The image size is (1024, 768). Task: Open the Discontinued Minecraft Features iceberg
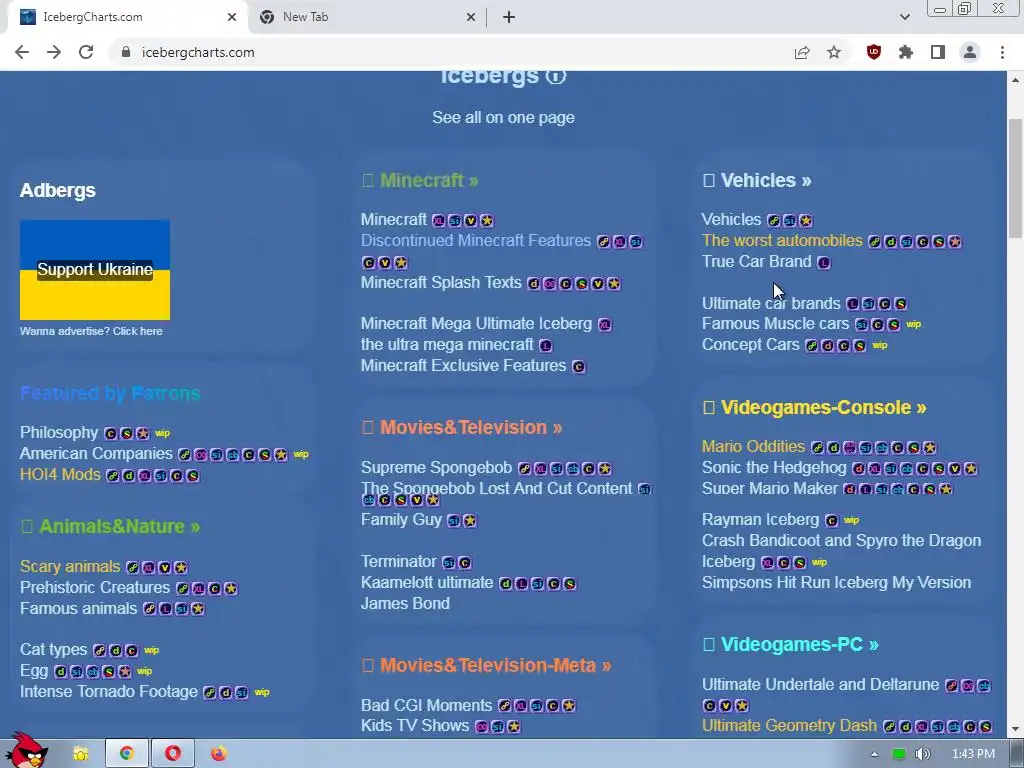point(476,240)
